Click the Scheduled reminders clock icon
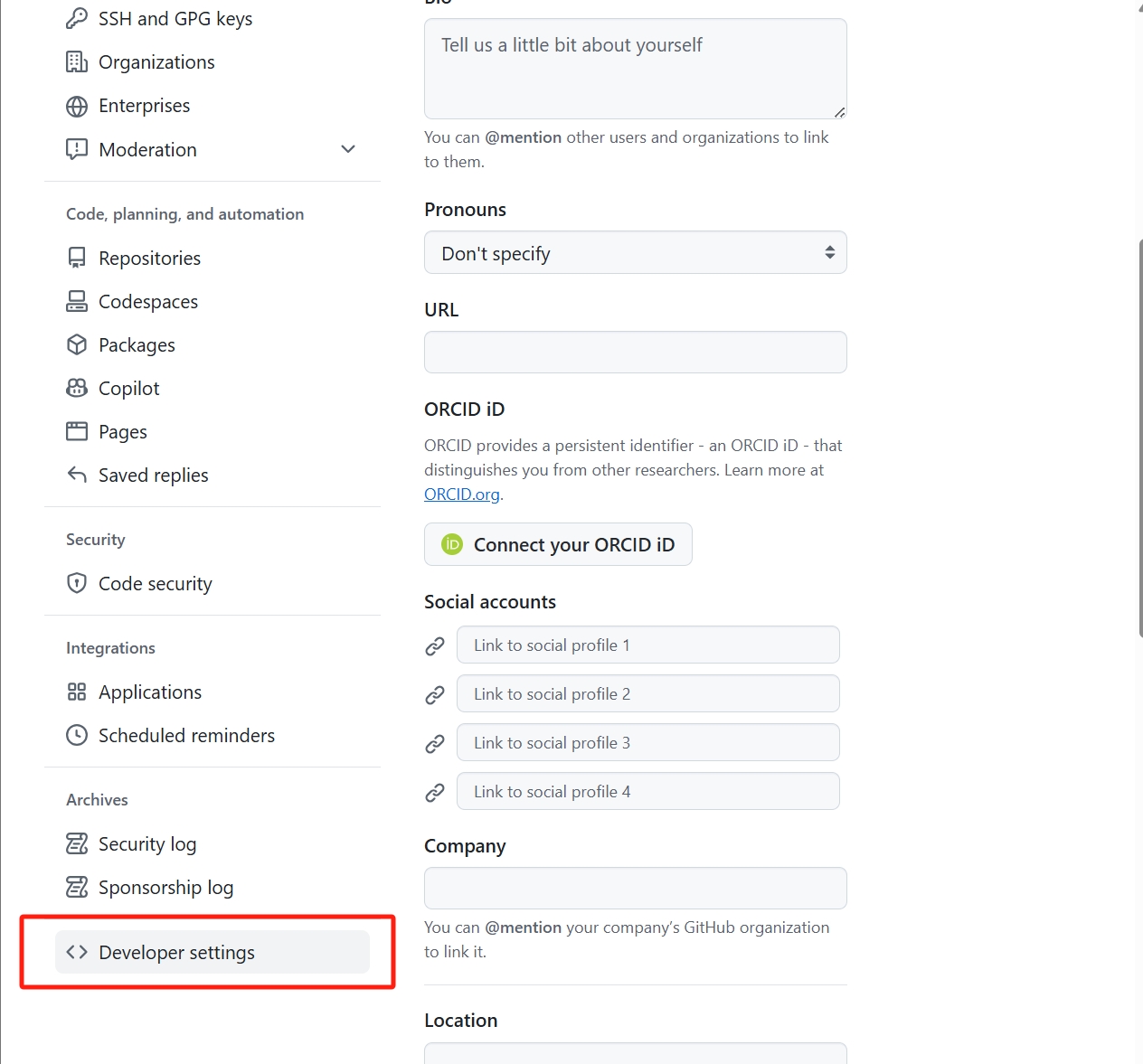The image size is (1143, 1064). pos(77,735)
